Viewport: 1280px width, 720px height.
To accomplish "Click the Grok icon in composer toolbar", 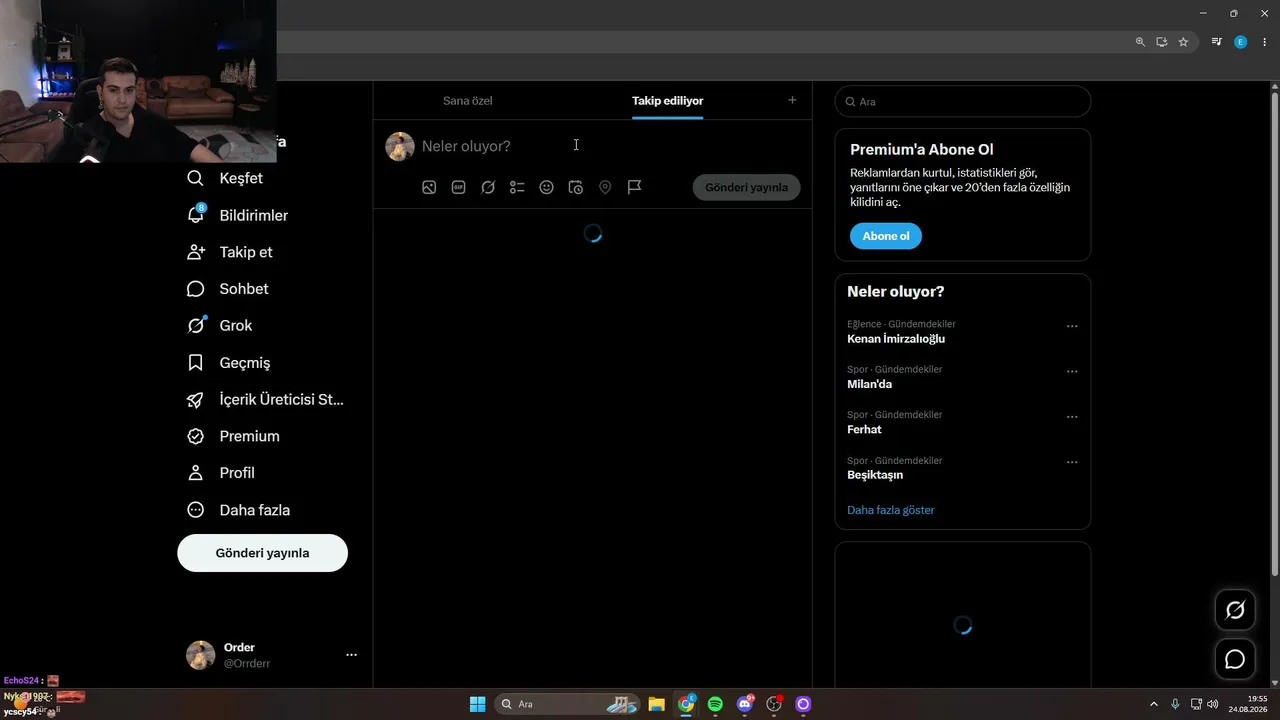I will pos(488,187).
